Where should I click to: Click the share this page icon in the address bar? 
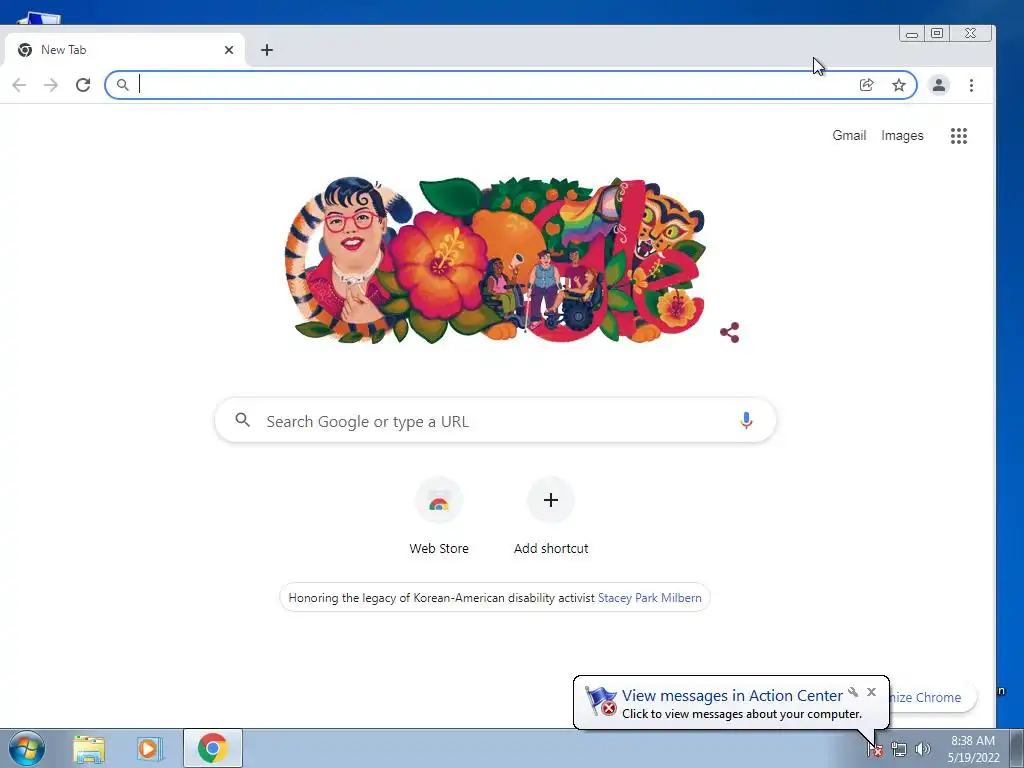coord(867,85)
